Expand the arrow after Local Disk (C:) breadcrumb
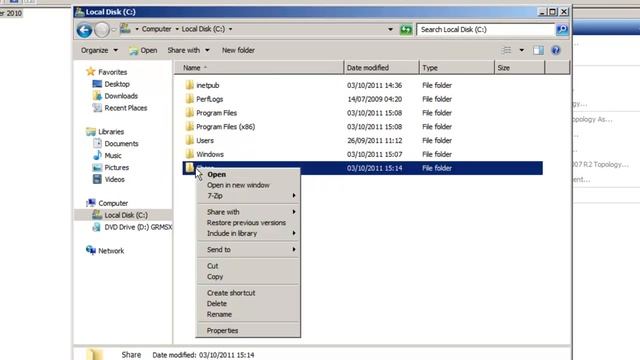The image size is (640, 360). pos(230,29)
